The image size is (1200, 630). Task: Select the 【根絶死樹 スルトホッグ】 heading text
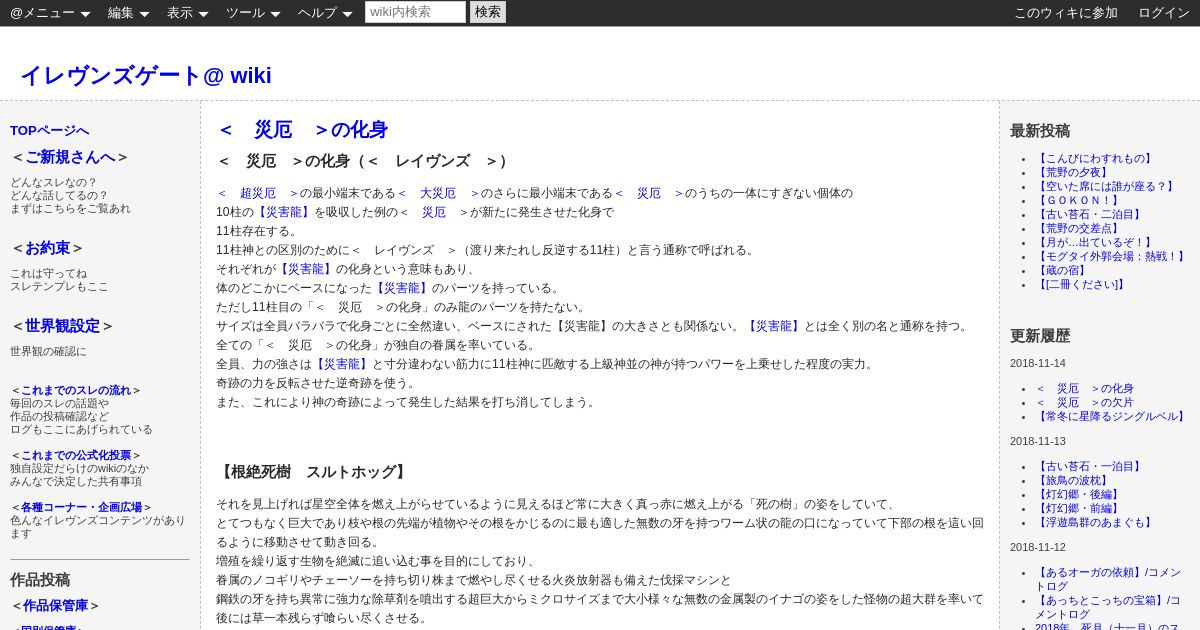point(313,472)
